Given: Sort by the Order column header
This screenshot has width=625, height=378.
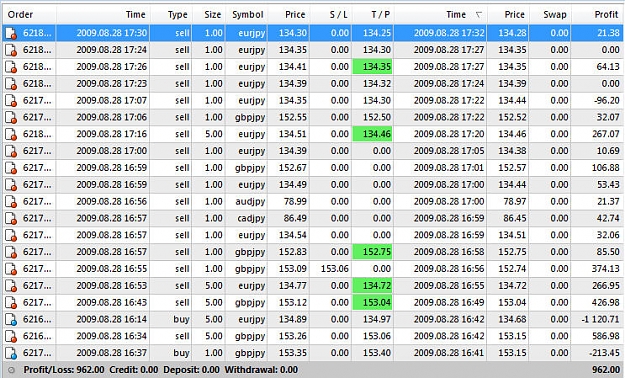Looking at the screenshot, I should (20, 15).
